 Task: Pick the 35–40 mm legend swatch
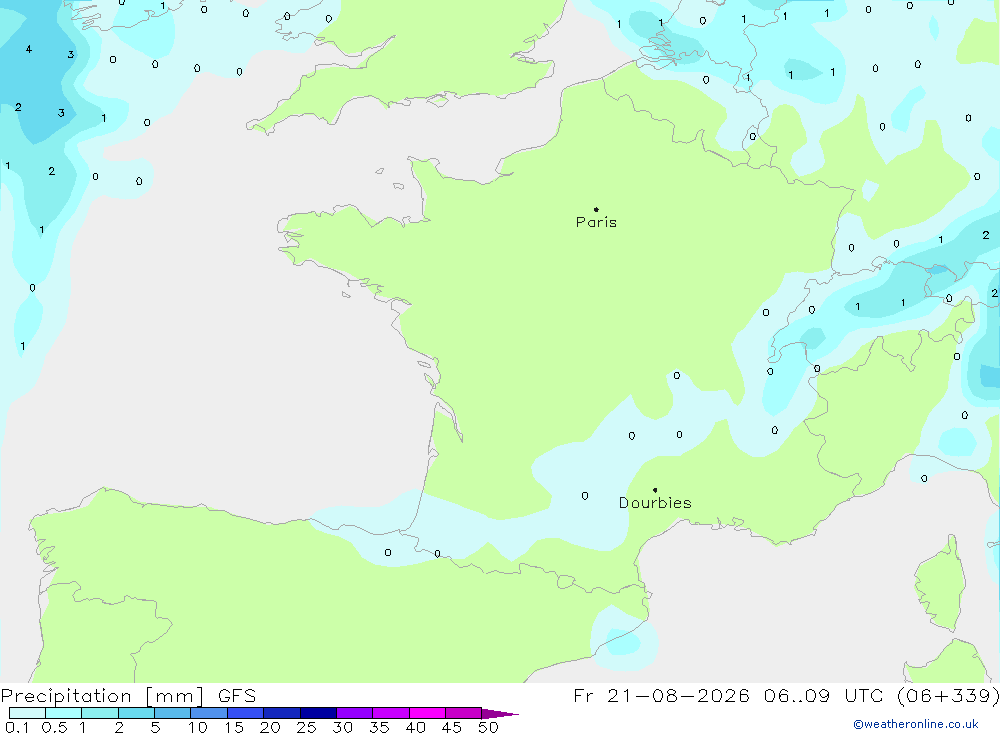click(391, 713)
